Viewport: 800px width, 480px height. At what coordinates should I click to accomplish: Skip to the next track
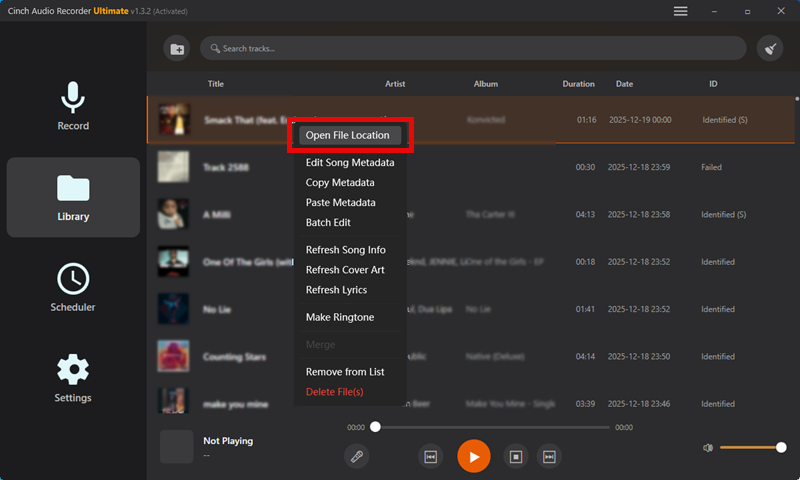[x=549, y=456]
